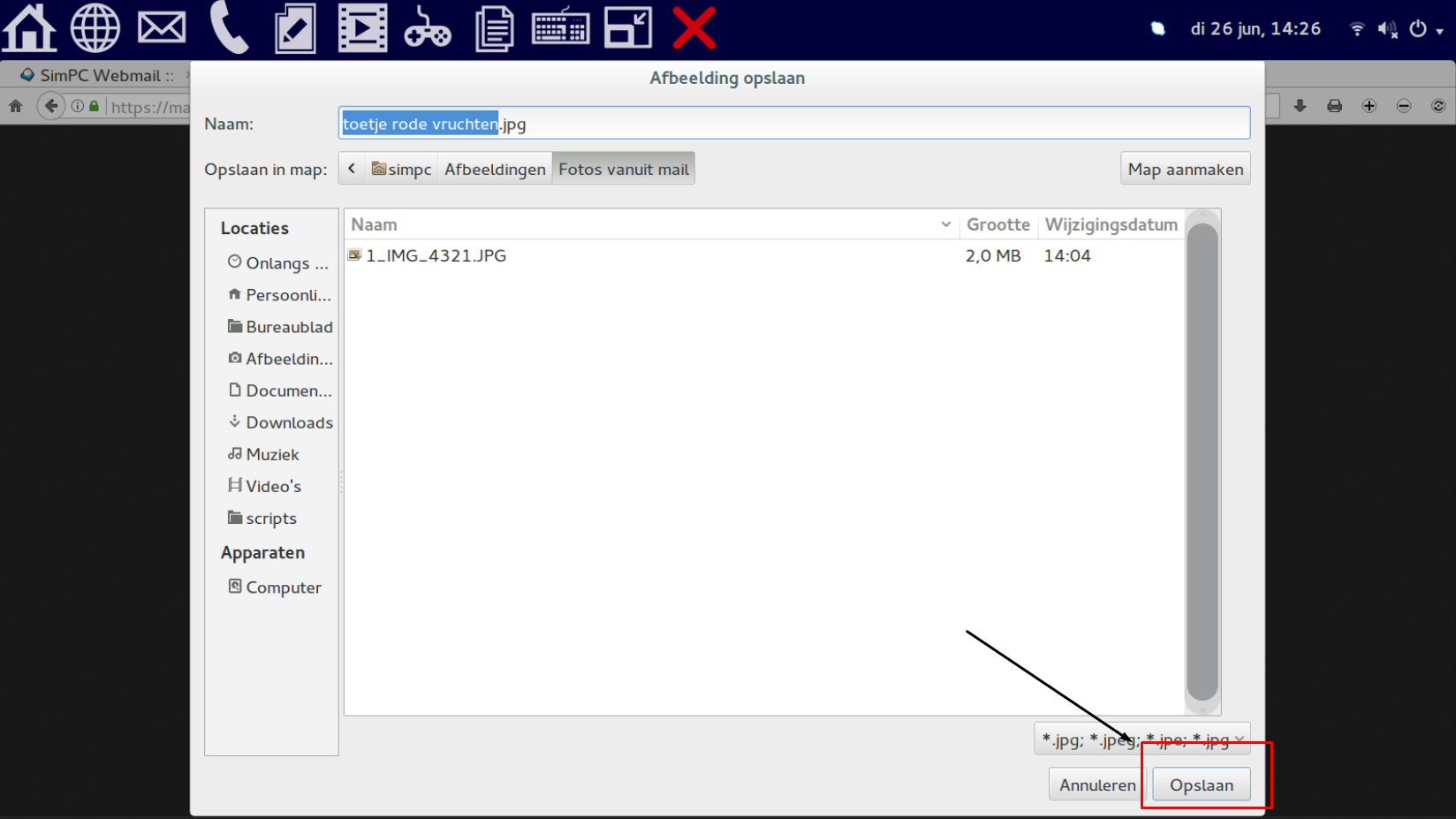This screenshot has height=819, width=1456.
Task: Open scripts folder in sidebar
Action: point(262,519)
